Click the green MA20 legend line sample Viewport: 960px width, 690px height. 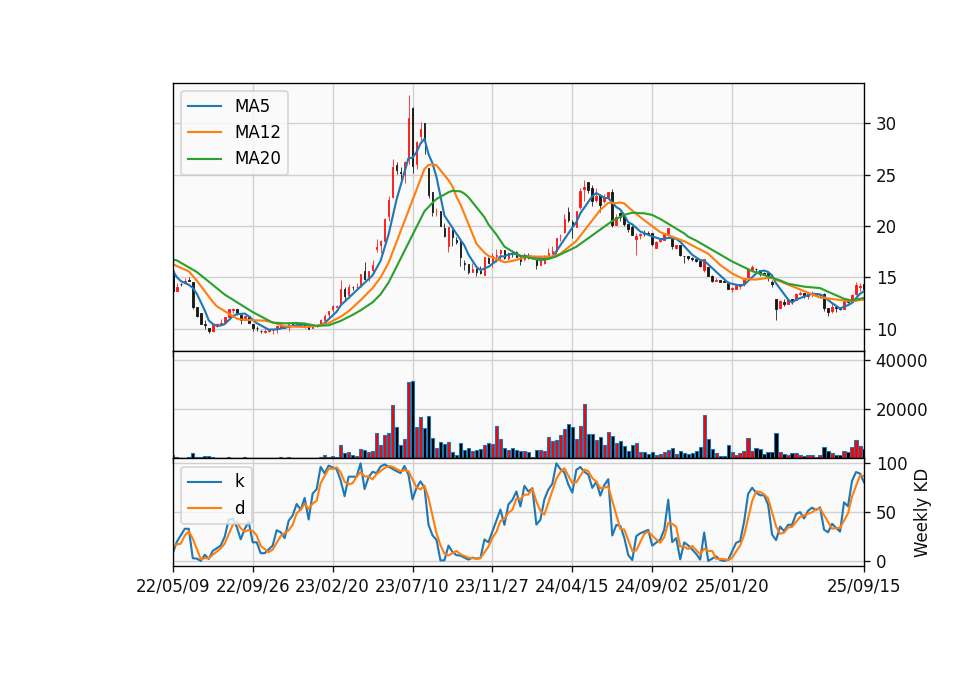point(204,159)
